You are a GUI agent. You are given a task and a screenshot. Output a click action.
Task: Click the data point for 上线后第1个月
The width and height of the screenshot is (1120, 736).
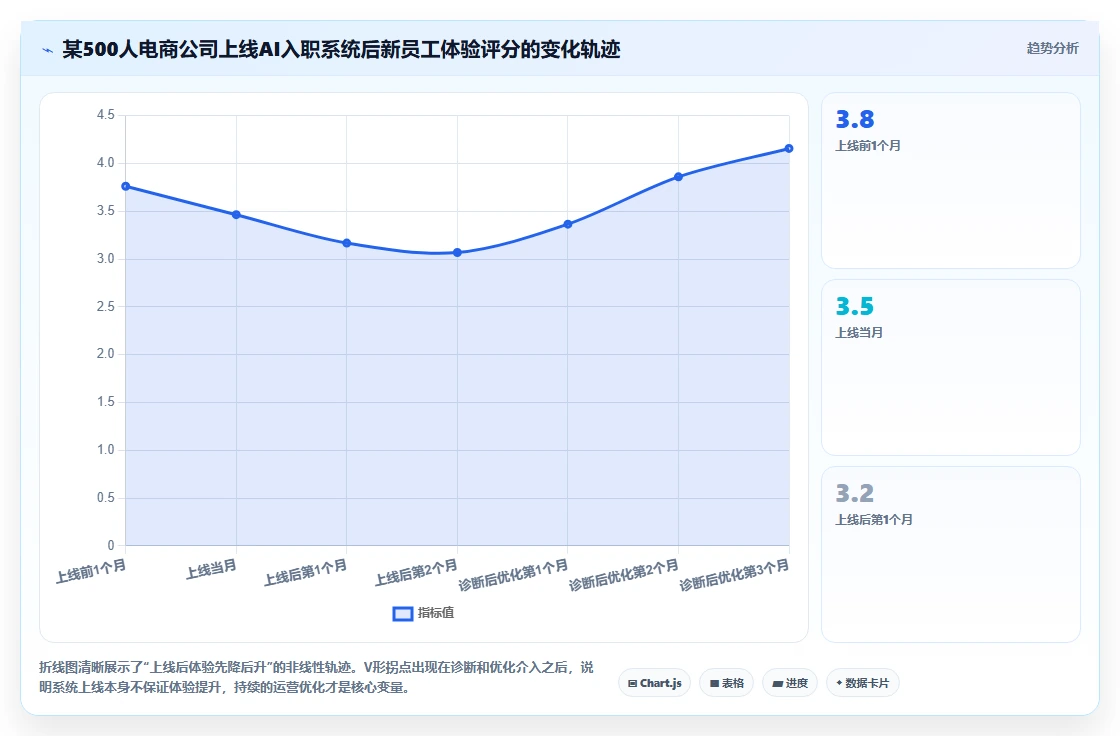(x=346, y=243)
